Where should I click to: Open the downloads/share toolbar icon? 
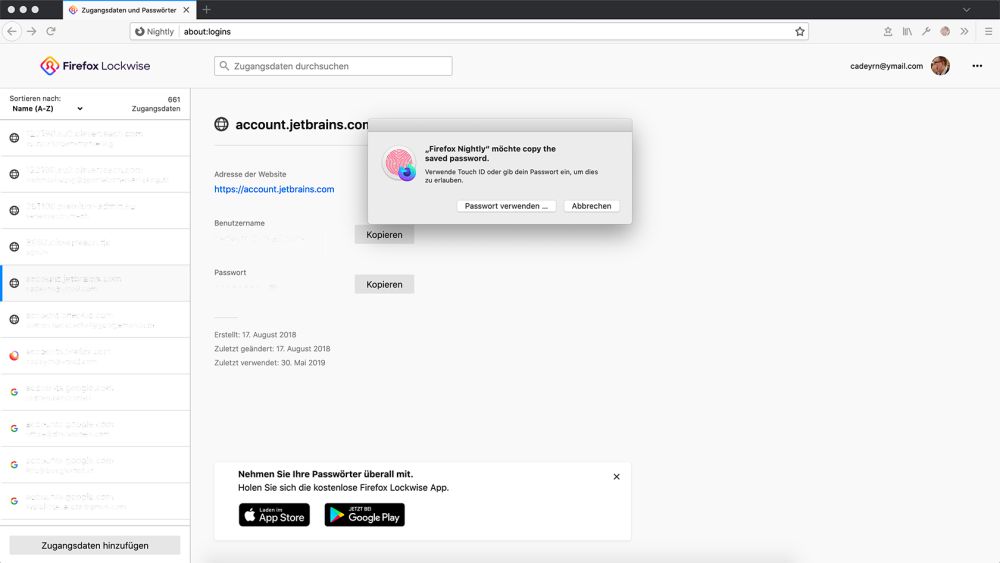pos(888,31)
